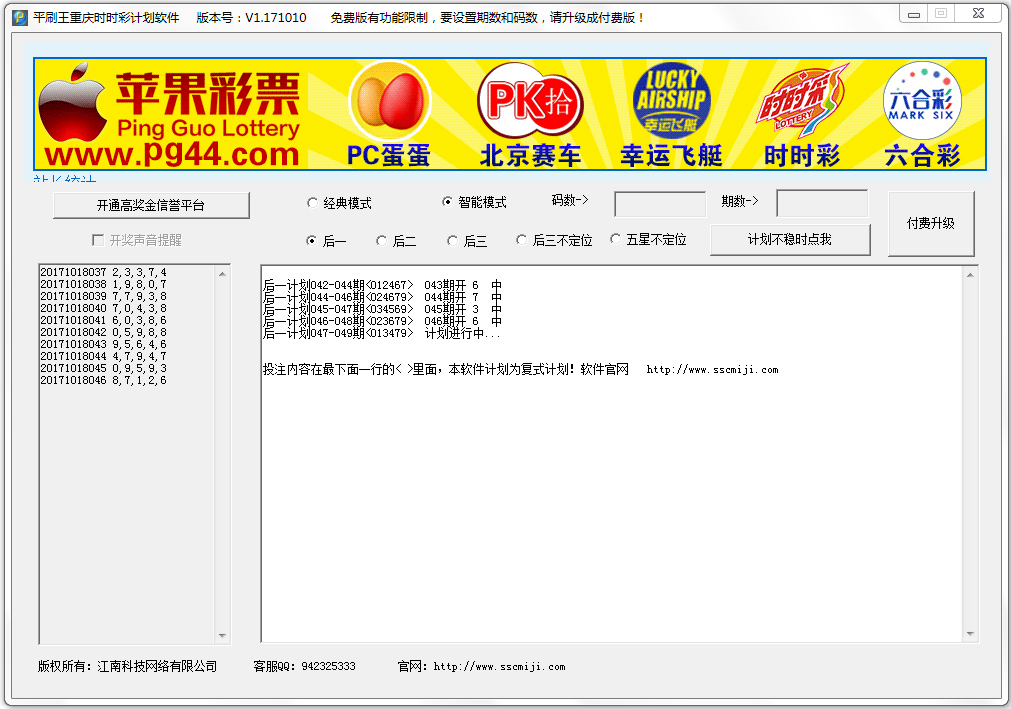Click the 开通高奖金信誉平台 button
The width and height of the screenshot is (1011, 709).
(151, 205)
